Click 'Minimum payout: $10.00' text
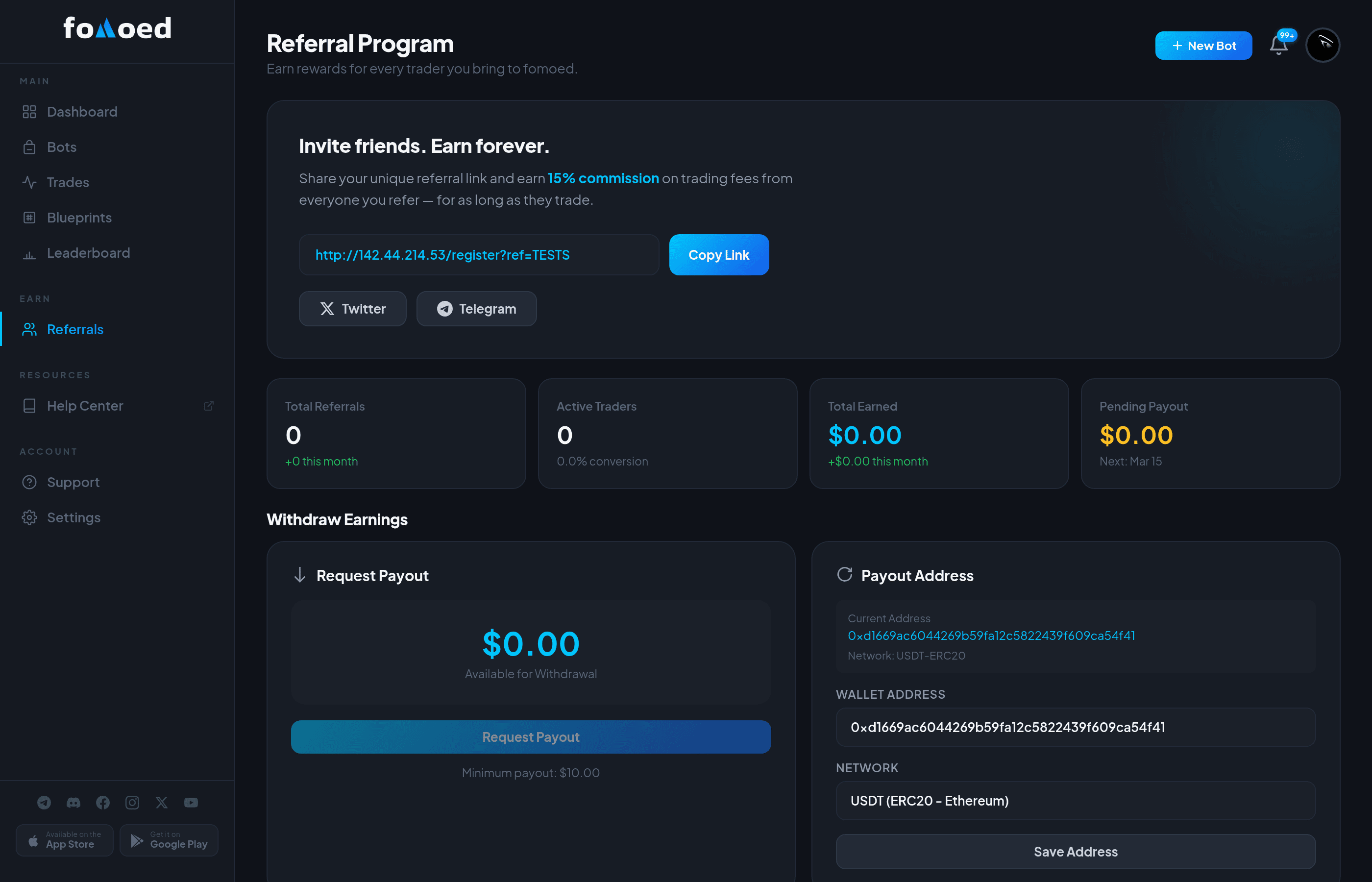The height and width of the screenshot is (882, 1372). point(531,773)
